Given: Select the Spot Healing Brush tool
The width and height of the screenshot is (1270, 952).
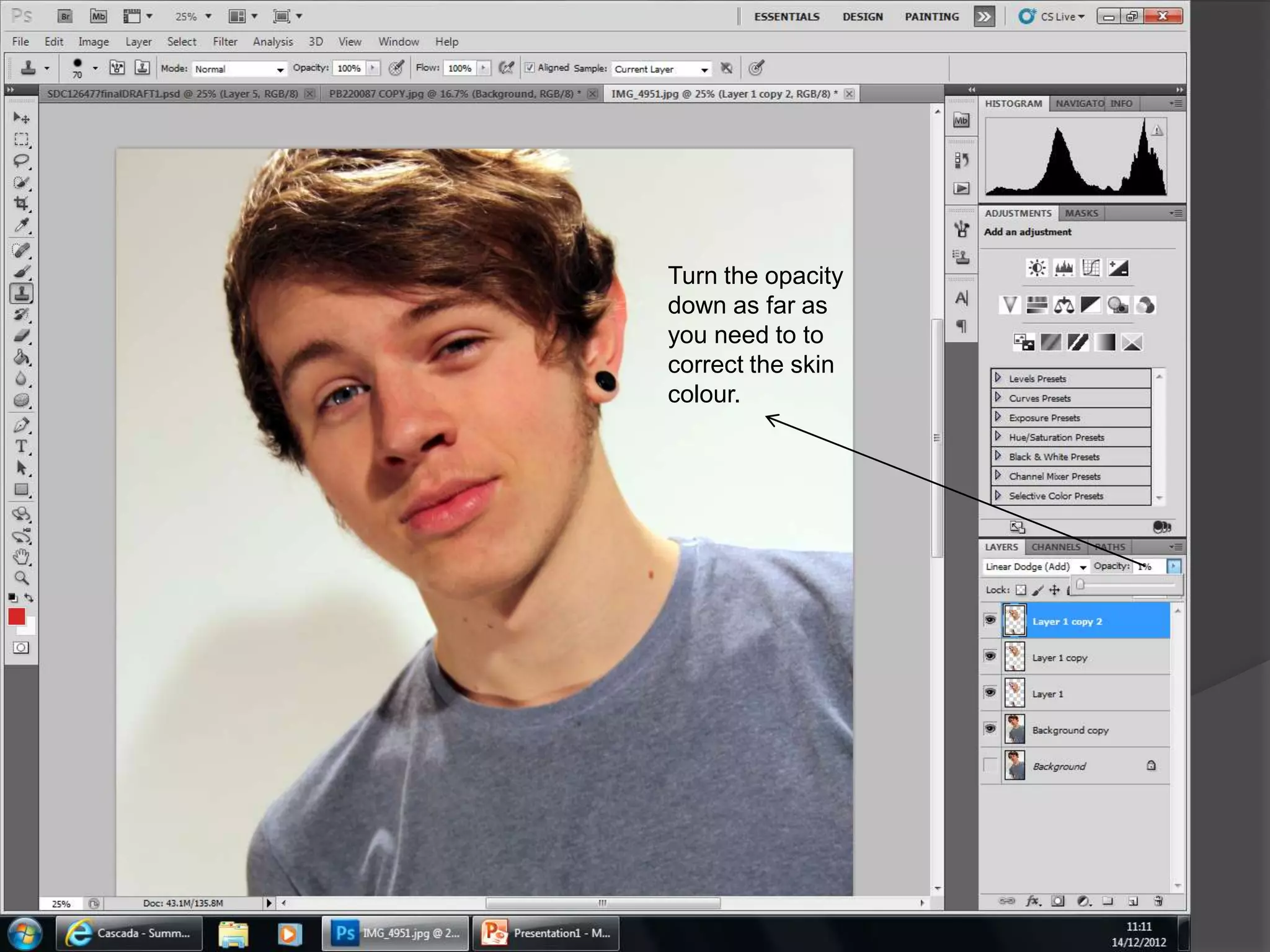Looking at the screenshot, I should pos(21,250).
